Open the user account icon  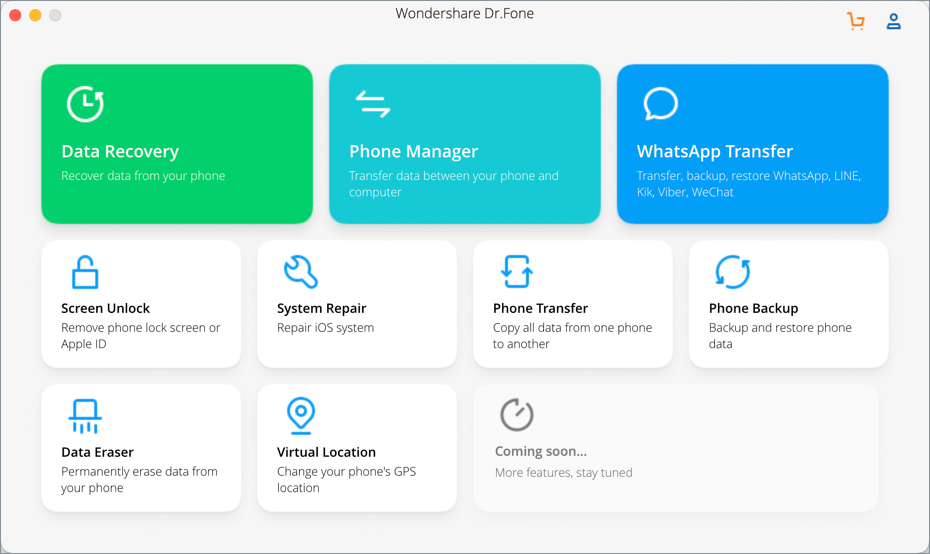893,21
